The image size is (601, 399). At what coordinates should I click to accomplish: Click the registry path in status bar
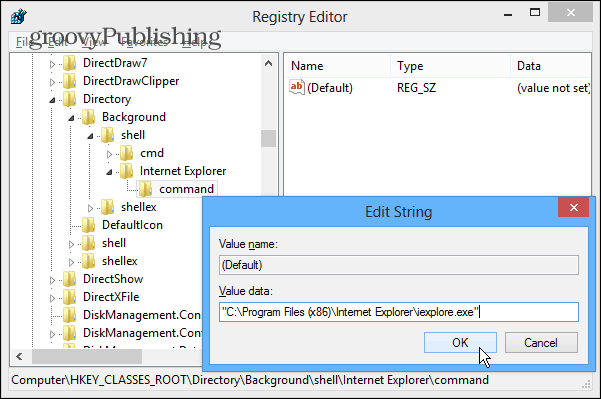(x=250, y=380)
